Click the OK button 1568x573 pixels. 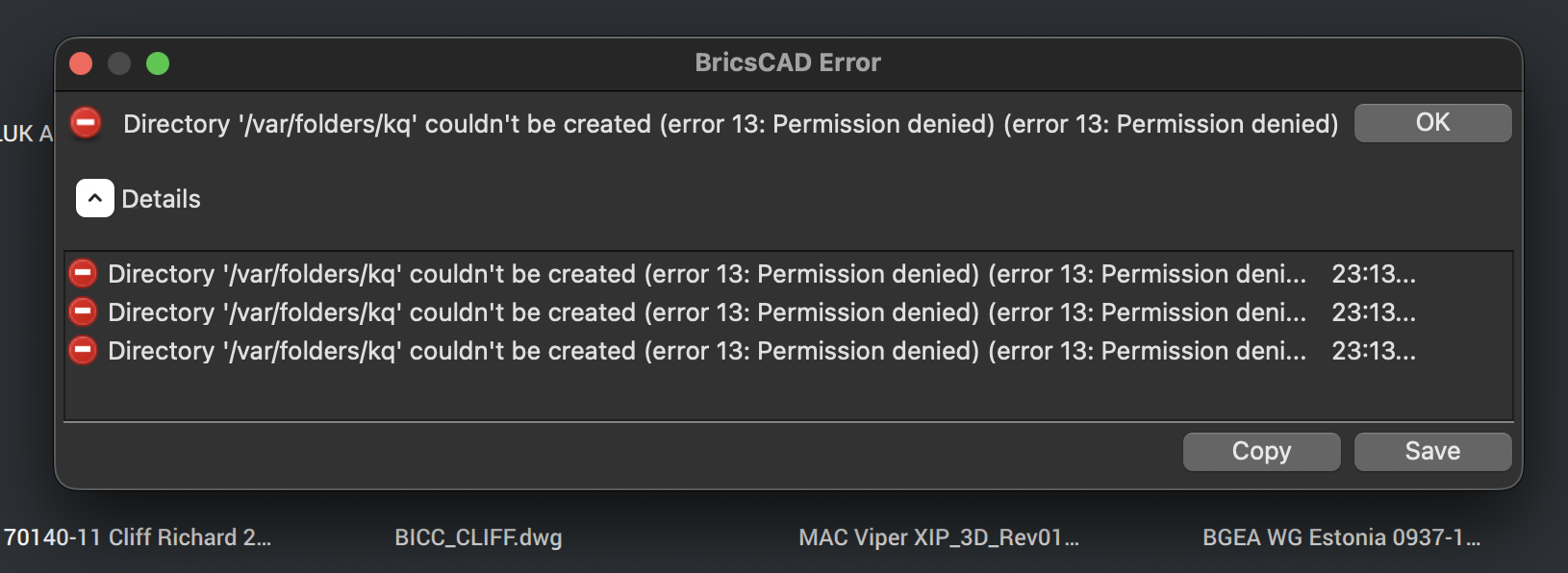point(1431,123)
